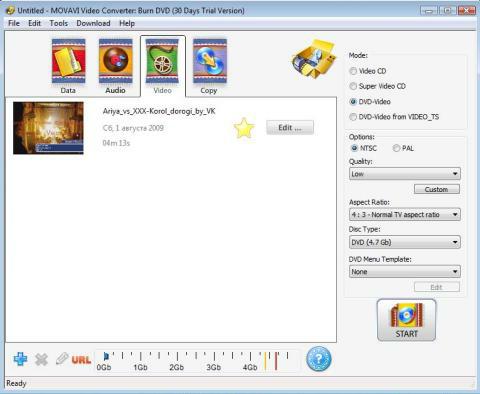Click the pencil rename icon
Viewport: 480px width, 394px height.
62,359
